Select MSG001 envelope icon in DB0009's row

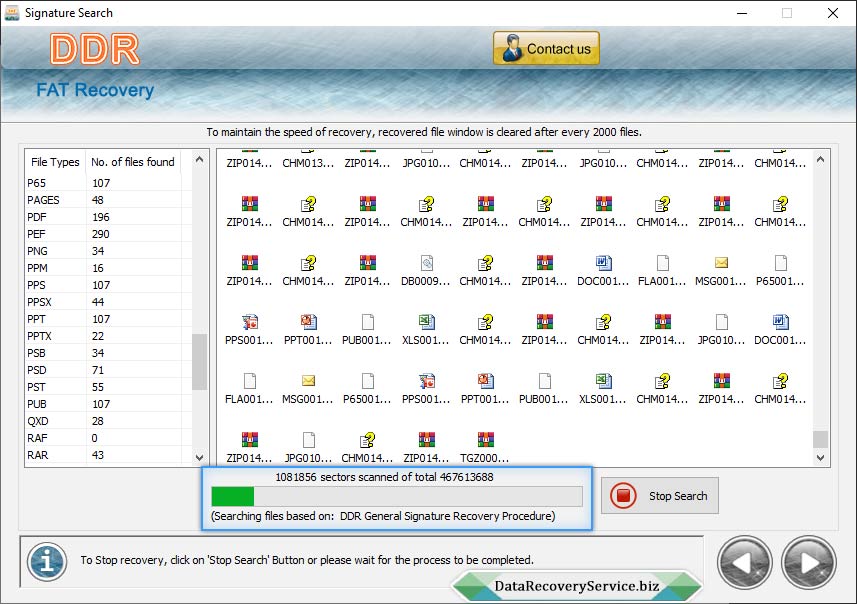coord(721,263)
